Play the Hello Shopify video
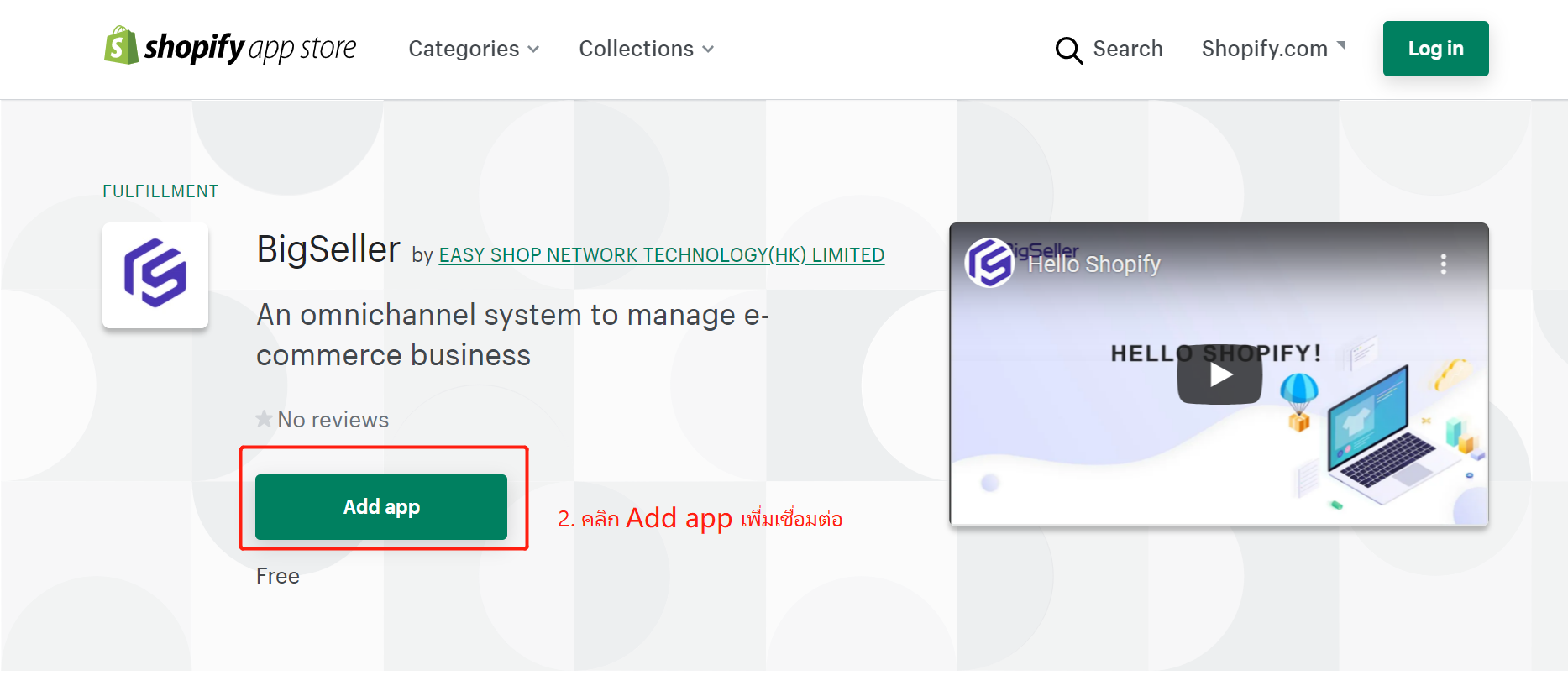1568x691 pixels. pyautogui.click(x=1219, y=374)
